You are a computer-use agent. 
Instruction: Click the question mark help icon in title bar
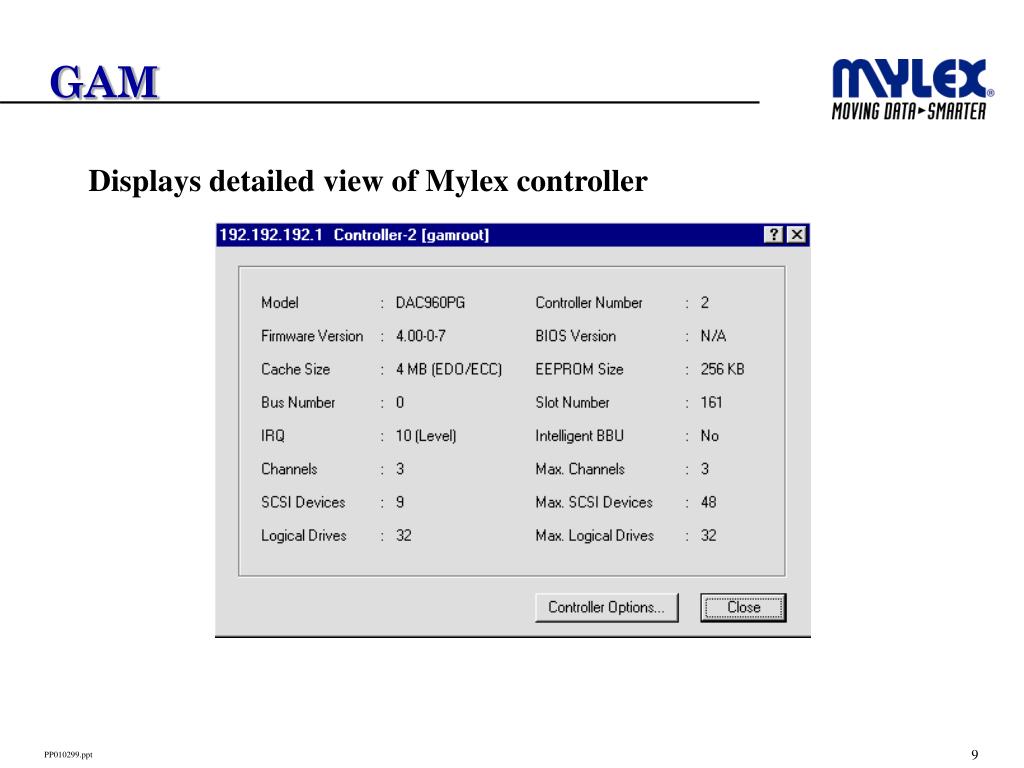[x=773, y=234]
